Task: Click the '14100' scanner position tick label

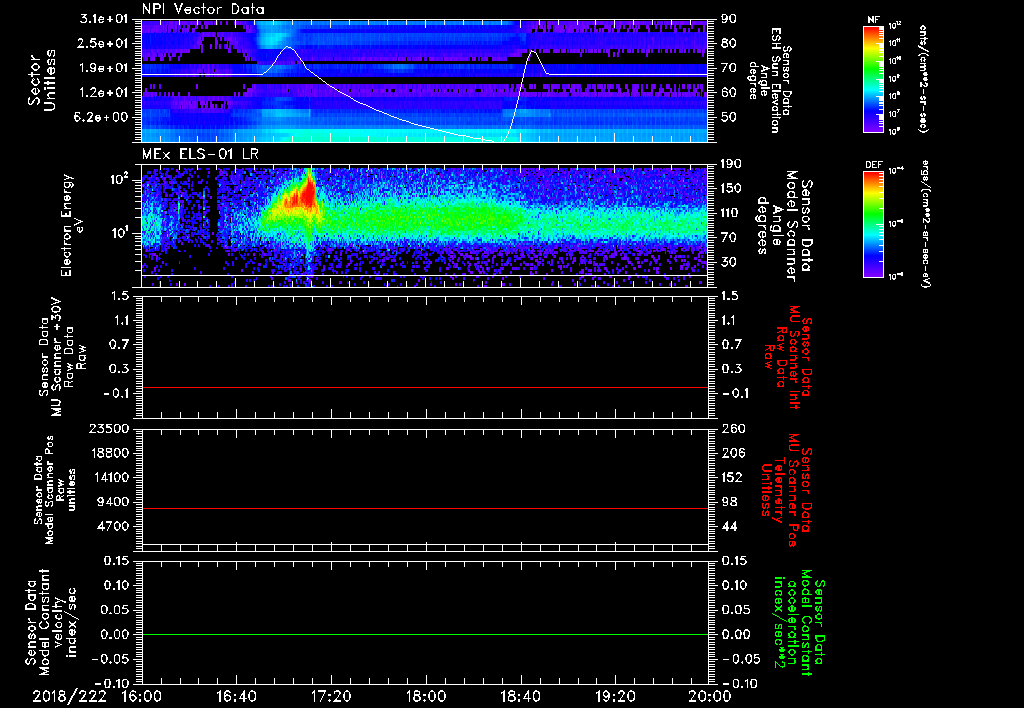Action: [110, 477]
